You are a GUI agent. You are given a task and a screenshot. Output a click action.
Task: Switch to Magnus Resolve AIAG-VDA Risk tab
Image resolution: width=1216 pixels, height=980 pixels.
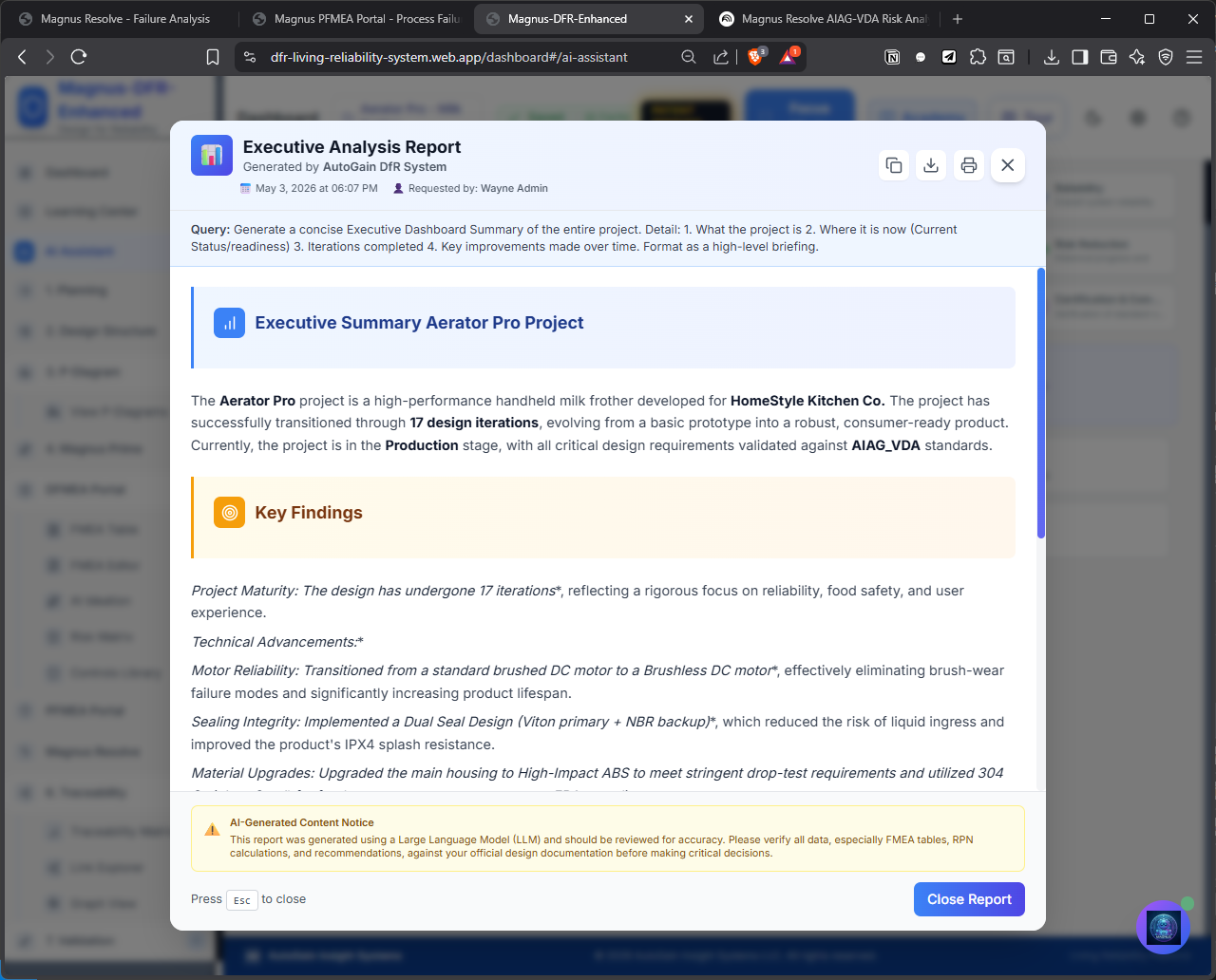click(x=824, y=18)
